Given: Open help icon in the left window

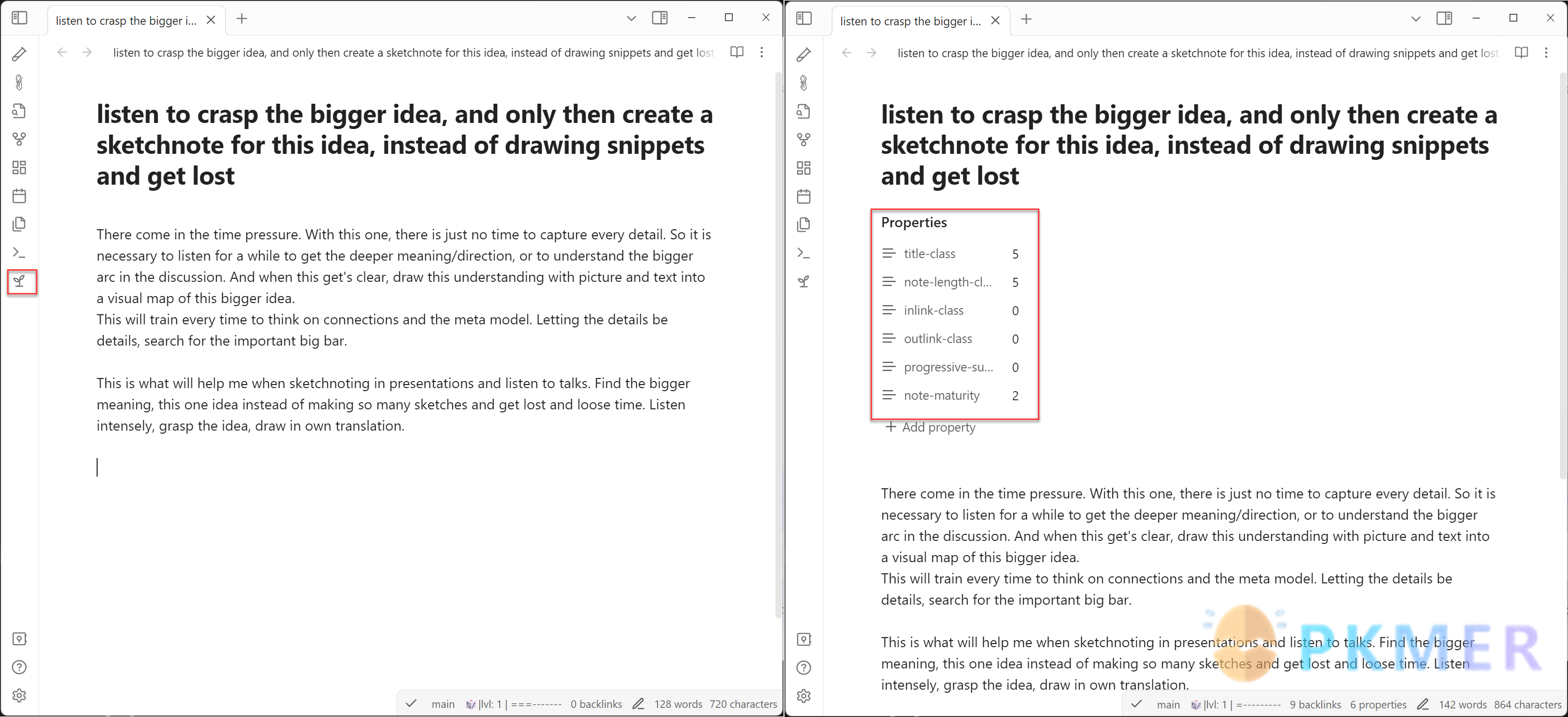Looking at the screenshot, I should click(19, 667).
